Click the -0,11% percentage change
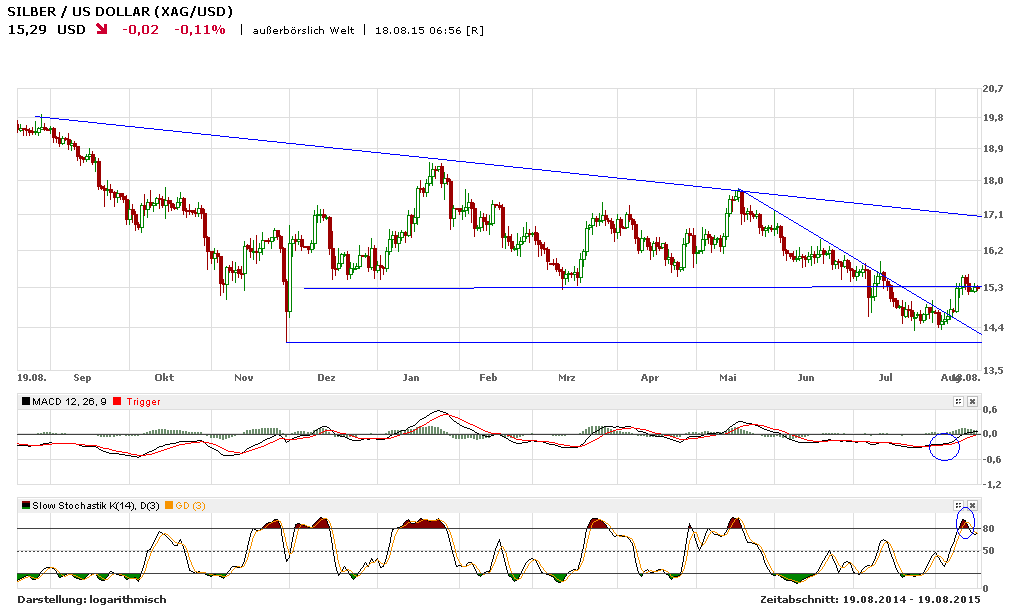Viewport: 1013px width, 605px height. click(x=199, y=30)
